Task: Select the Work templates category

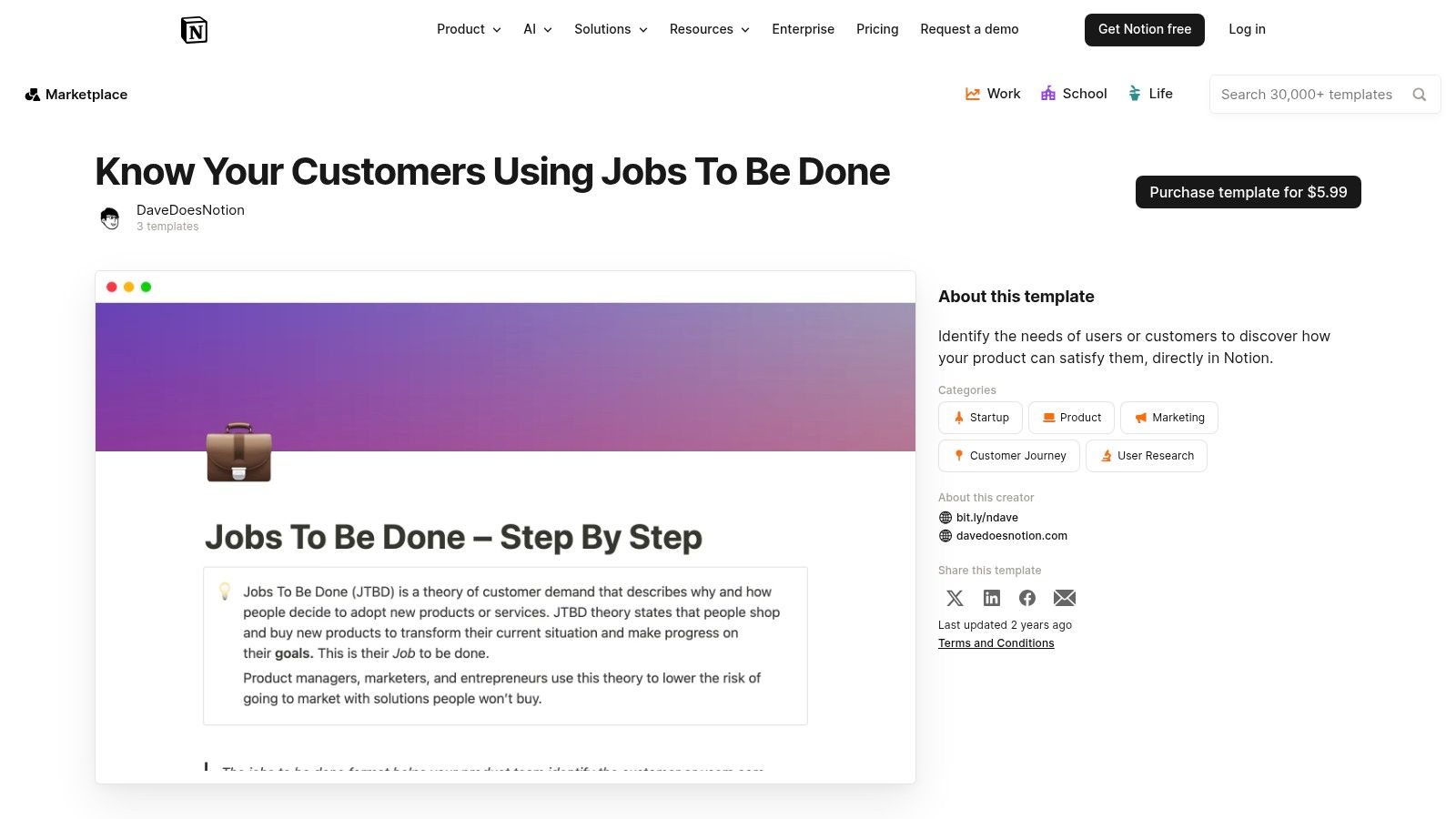Action: coord(993,94)
